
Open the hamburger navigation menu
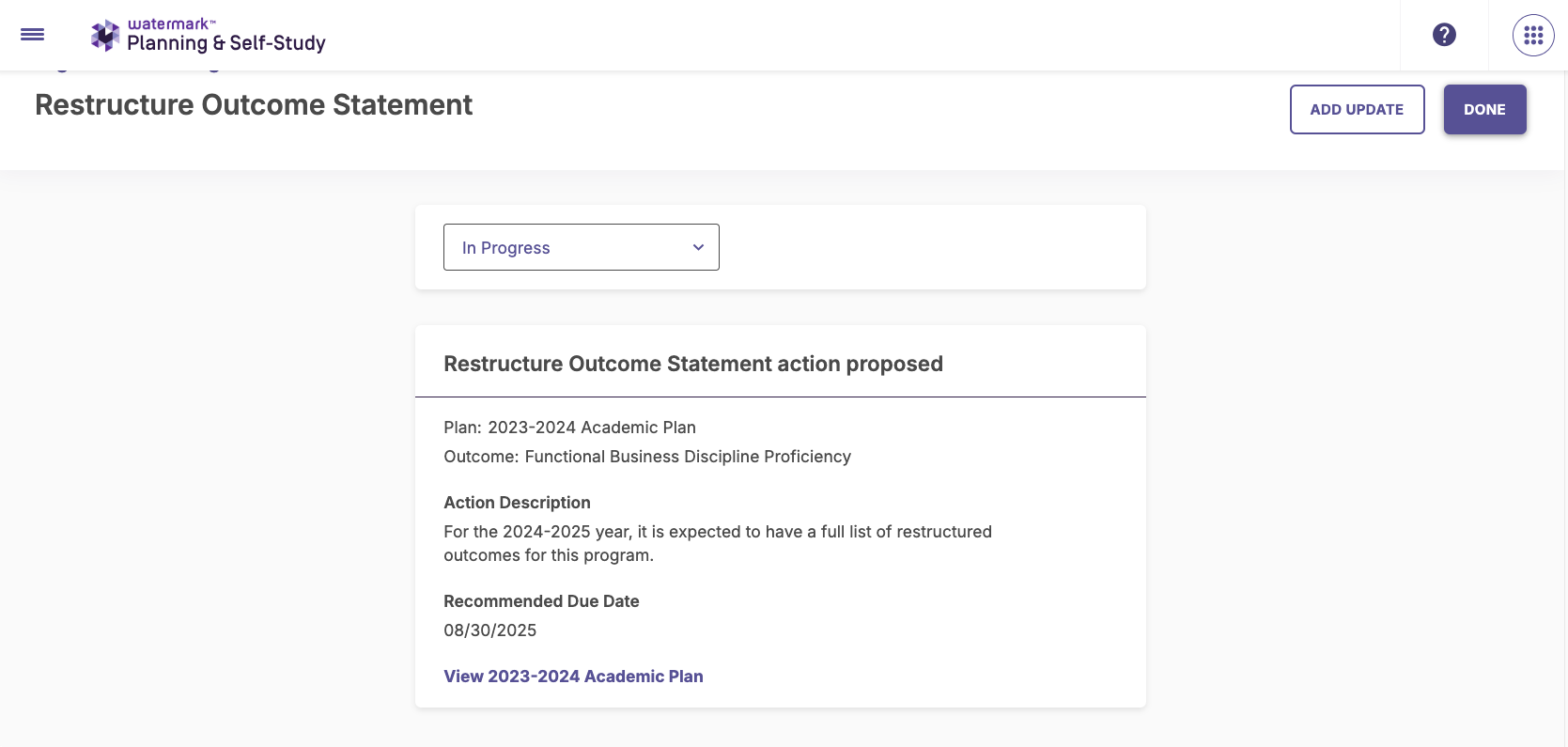[33, 35]
